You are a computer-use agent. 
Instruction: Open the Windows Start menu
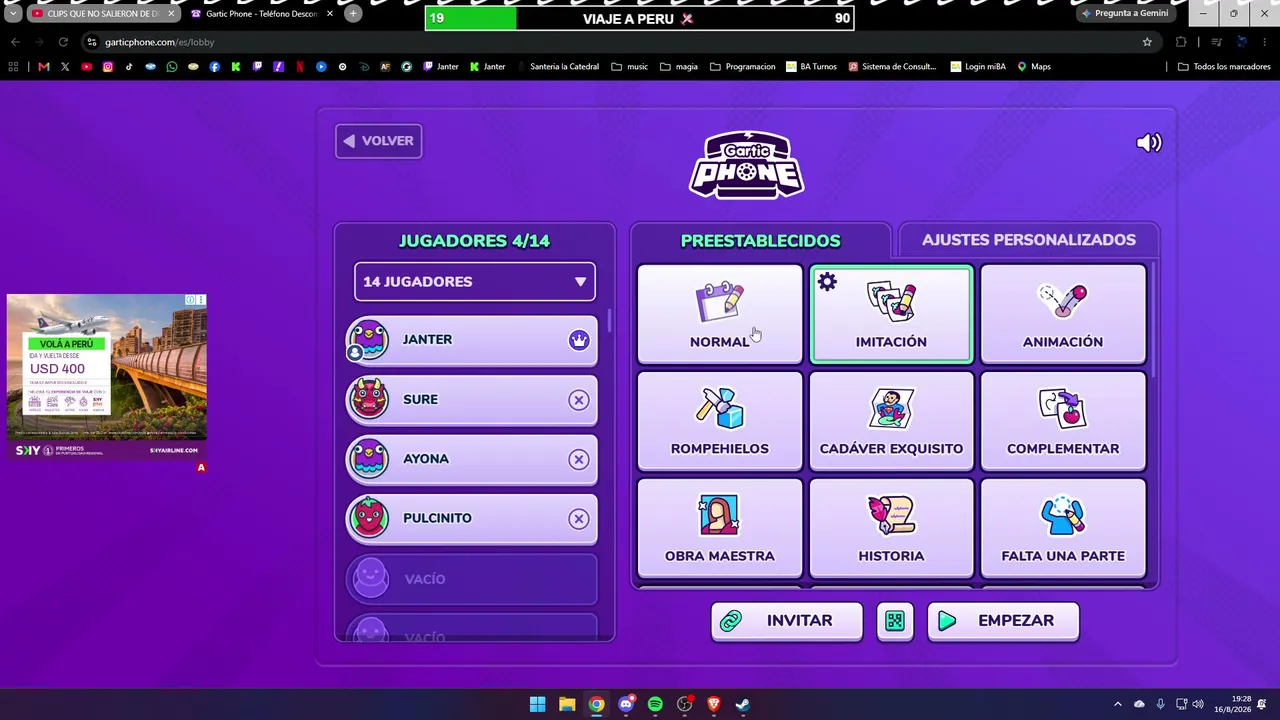[537, 704]
